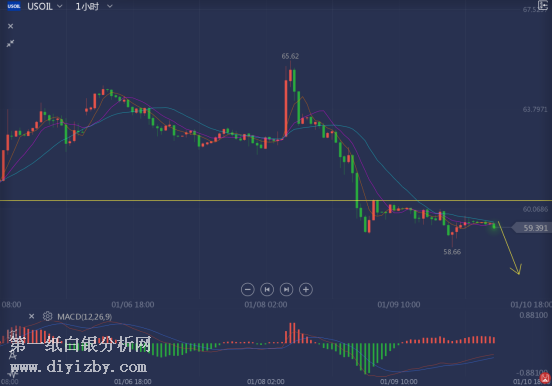Viewport: 553px width, 387px height.
Task: Collapse the chart with the shrink arrows icon
Action: click(10, 43)
